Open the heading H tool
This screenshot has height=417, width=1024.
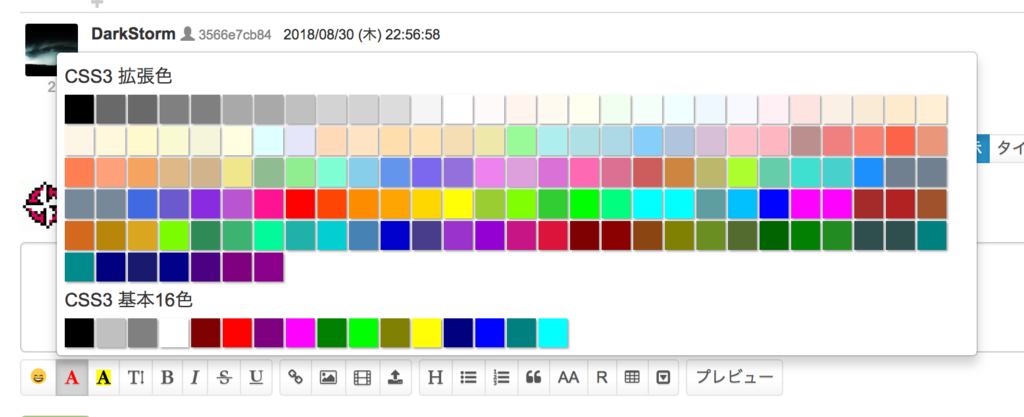point(435,378)
